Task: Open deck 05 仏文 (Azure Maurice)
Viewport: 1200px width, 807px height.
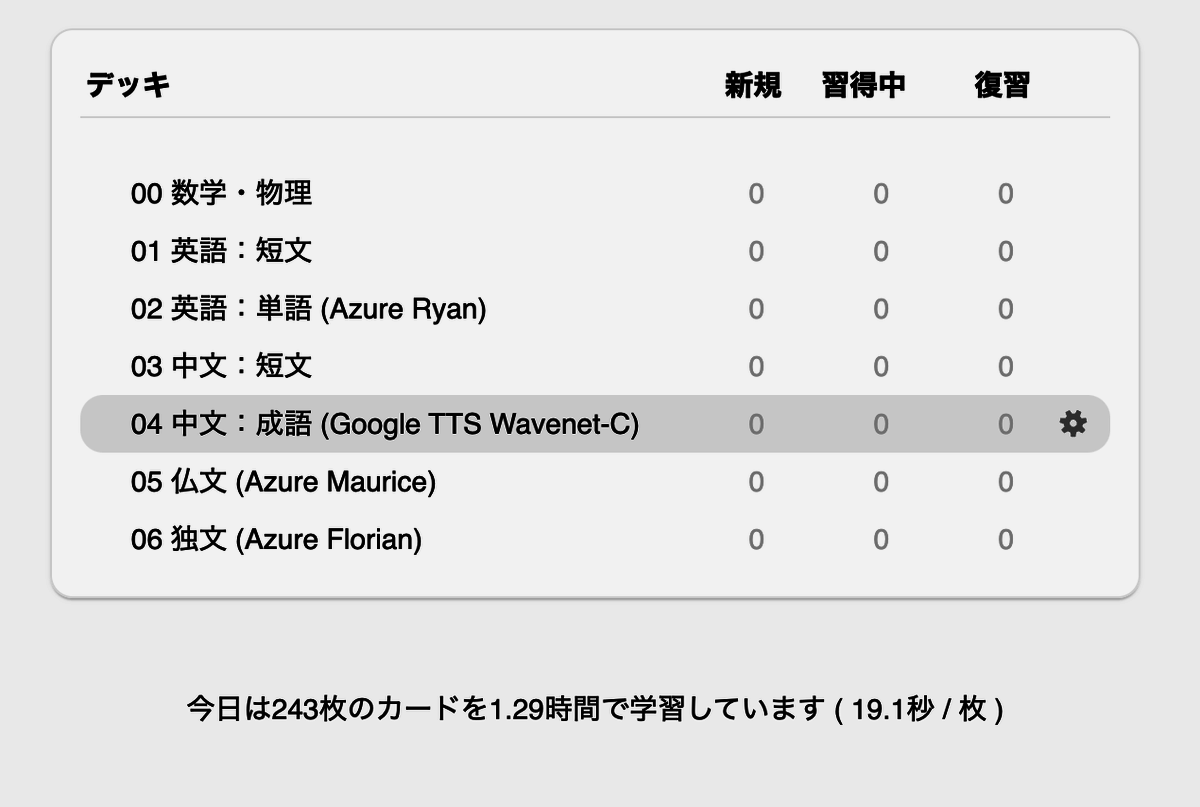Action: [x=283, y=482]
